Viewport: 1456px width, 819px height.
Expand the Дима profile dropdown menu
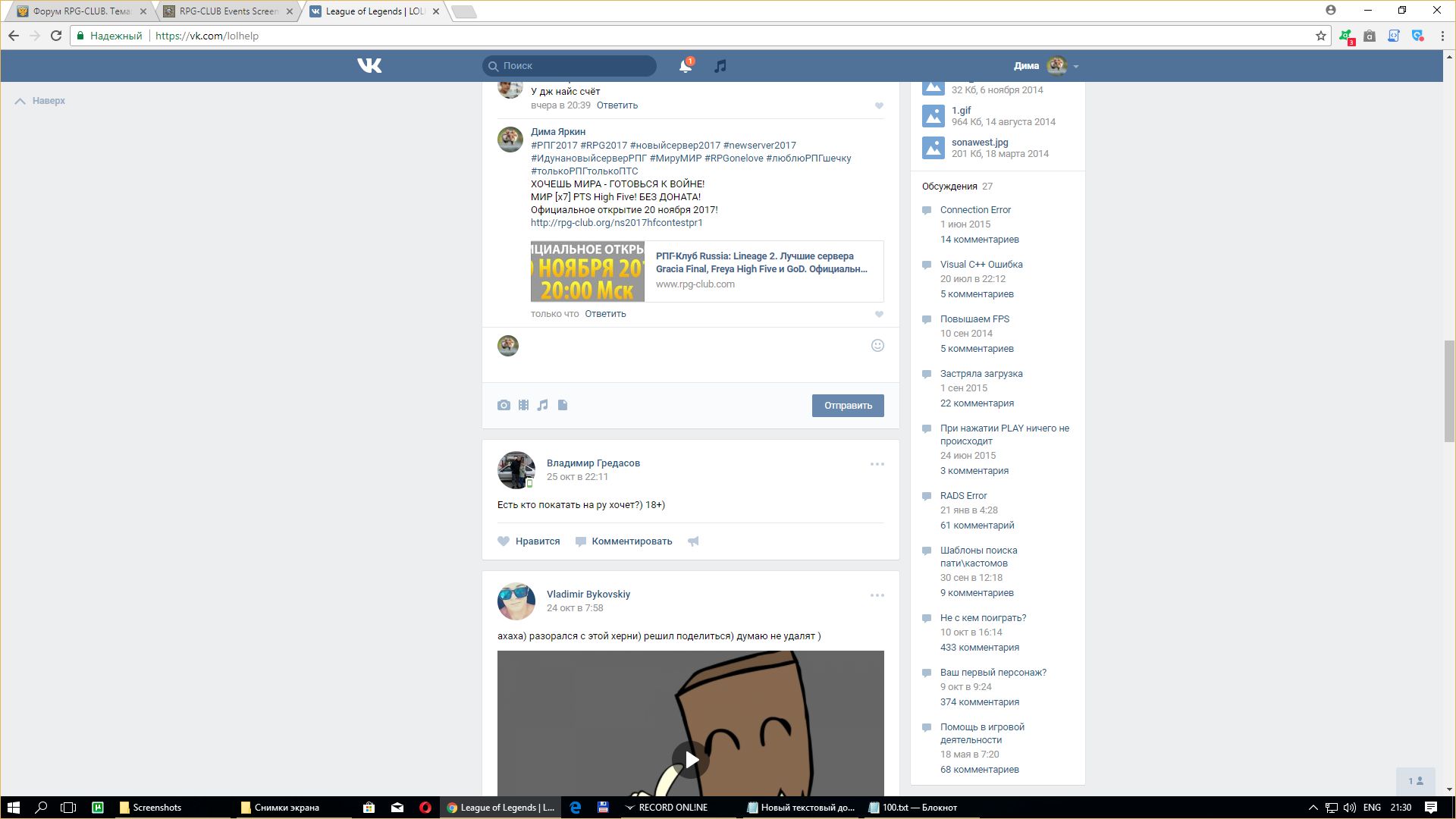(1075, 66)
